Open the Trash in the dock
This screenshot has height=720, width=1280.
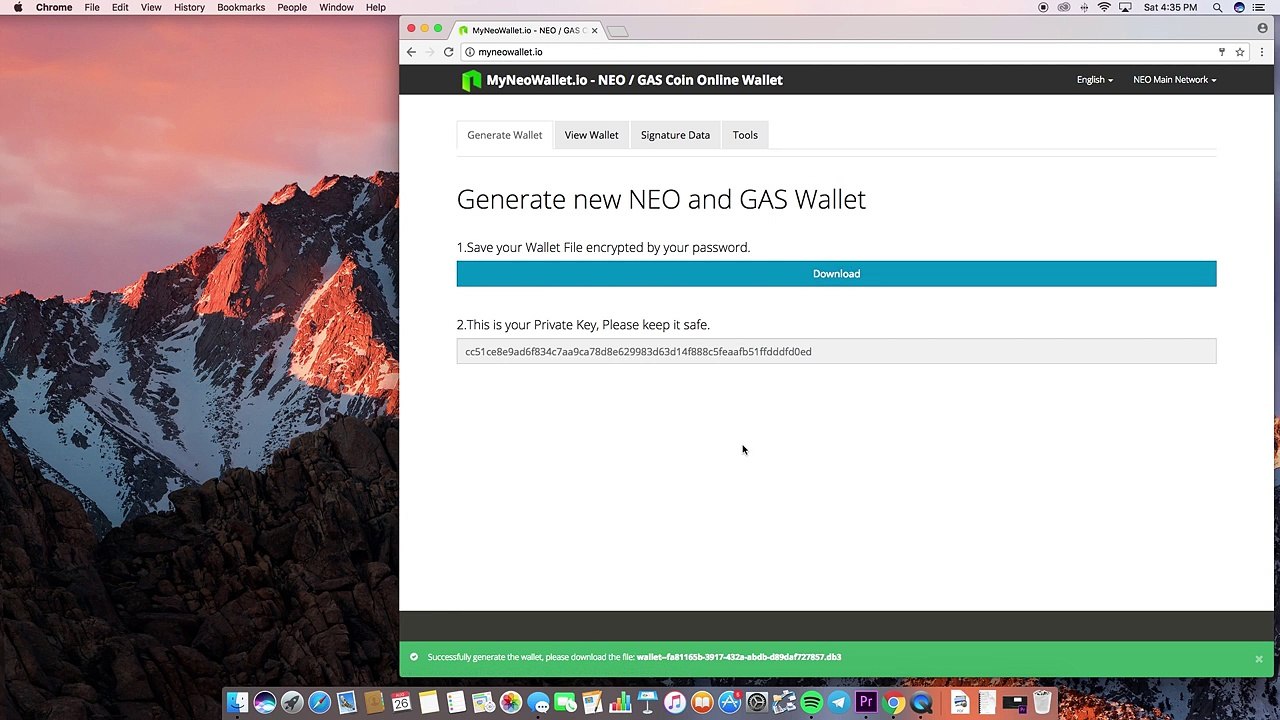(1042, 703)
